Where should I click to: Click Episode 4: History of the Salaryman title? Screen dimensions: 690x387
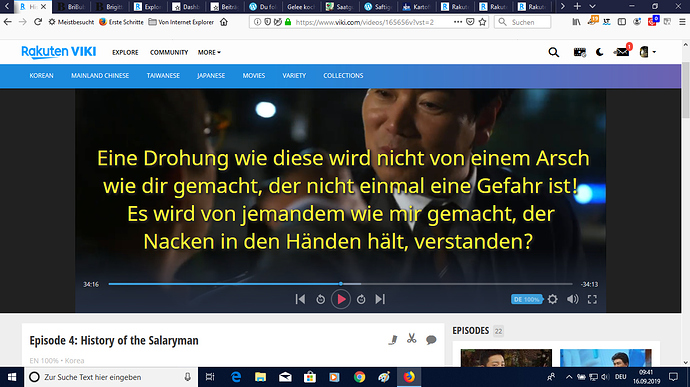pyautogui.click(x=114, y=340)
